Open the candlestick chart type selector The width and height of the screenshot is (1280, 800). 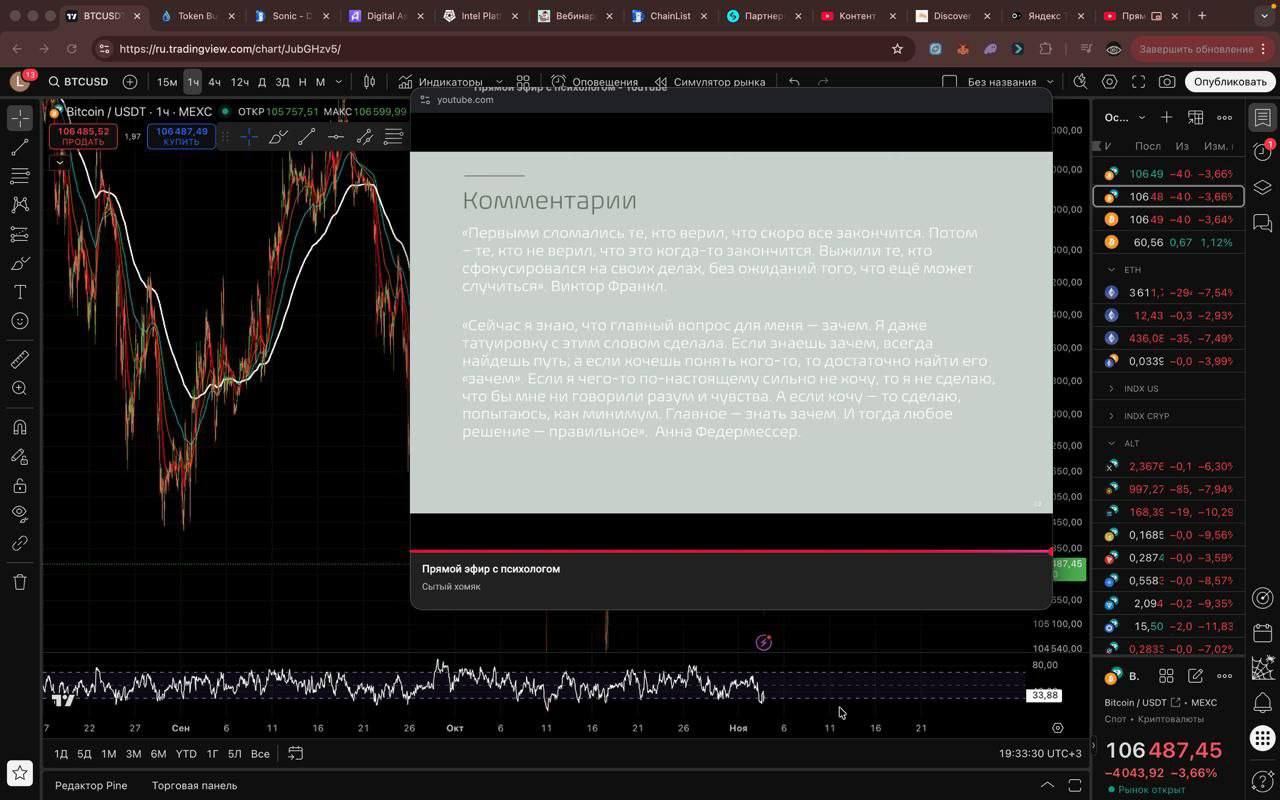tap(369, 82)
